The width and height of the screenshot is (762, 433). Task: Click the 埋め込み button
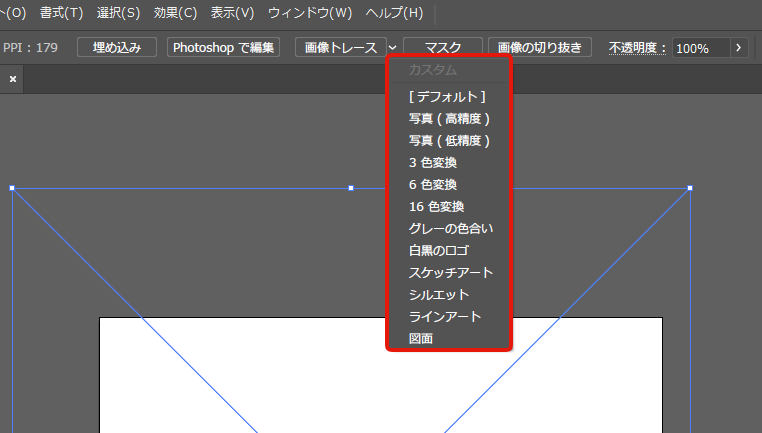pyautogui.click(x=117, y=48)
